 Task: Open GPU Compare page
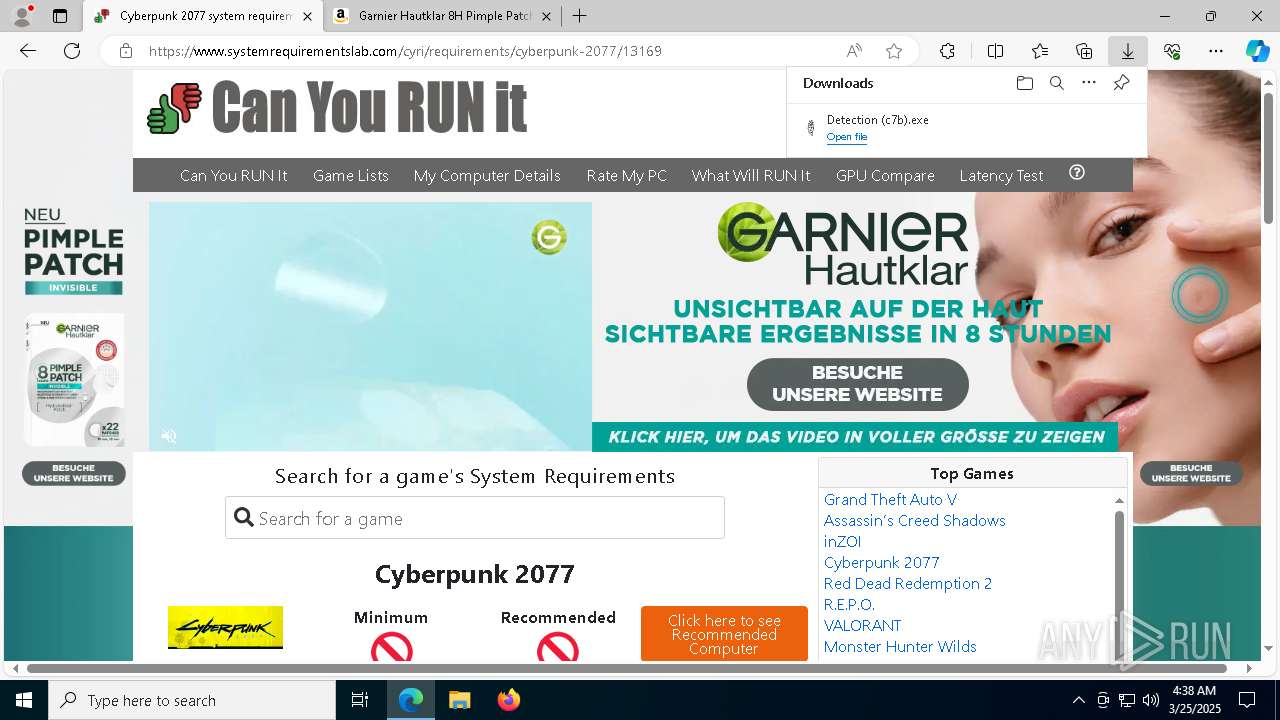885,175
